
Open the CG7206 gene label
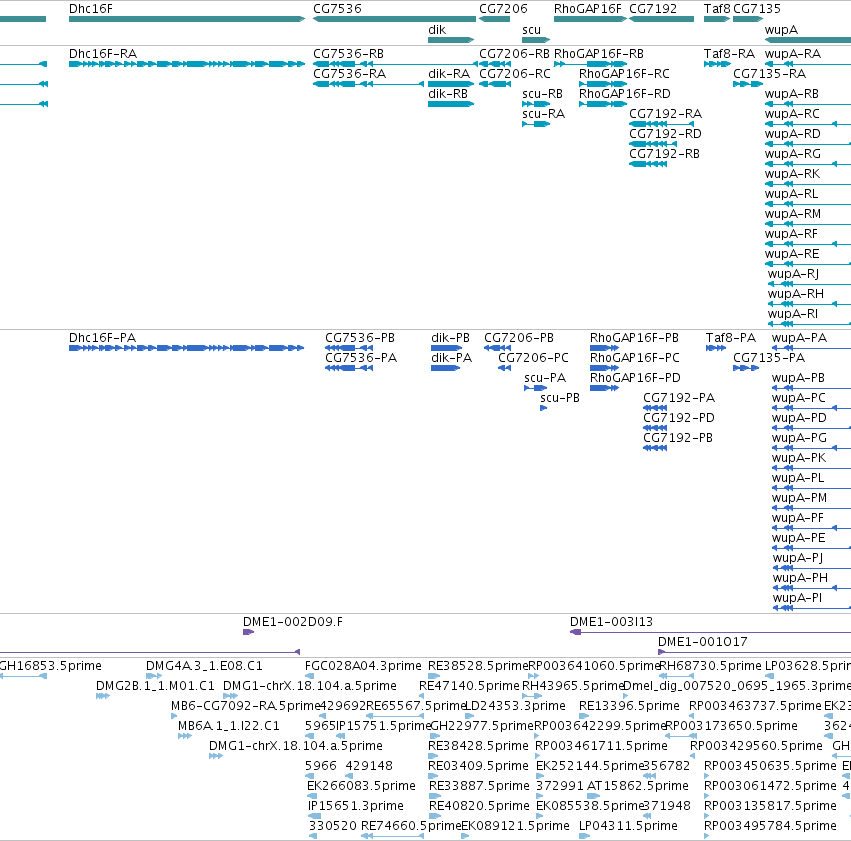point(503,9)
